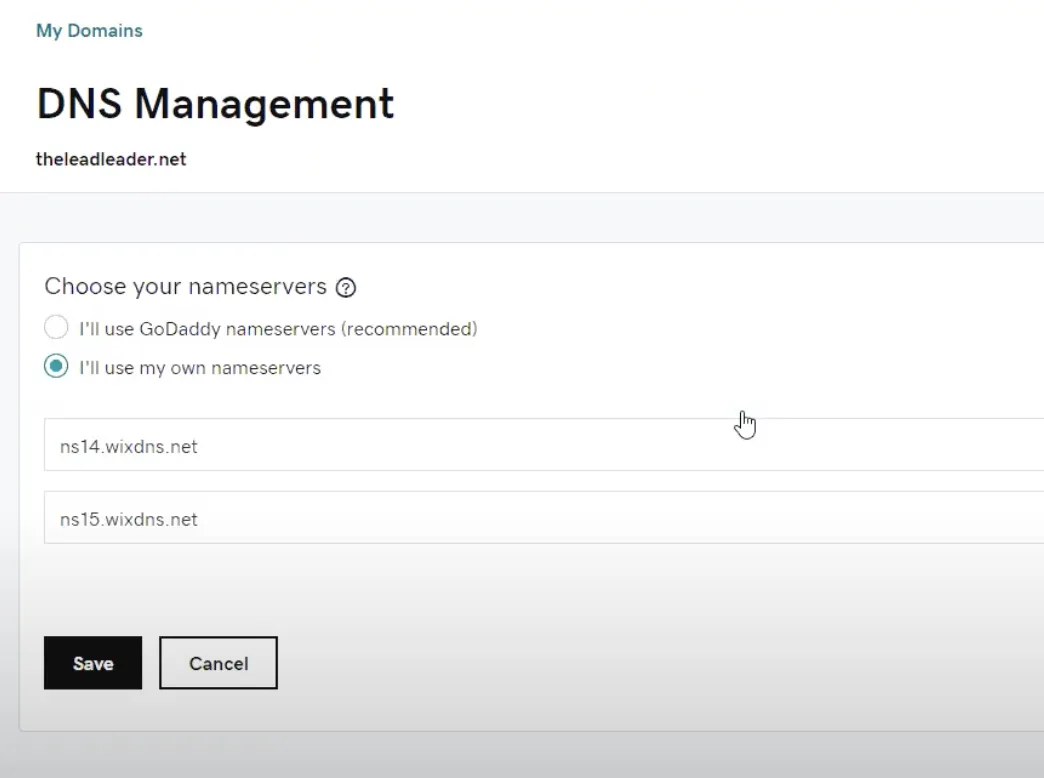
Task: Focus the ns15.wixdns.net nameserver field
Action: pos(544,518)
